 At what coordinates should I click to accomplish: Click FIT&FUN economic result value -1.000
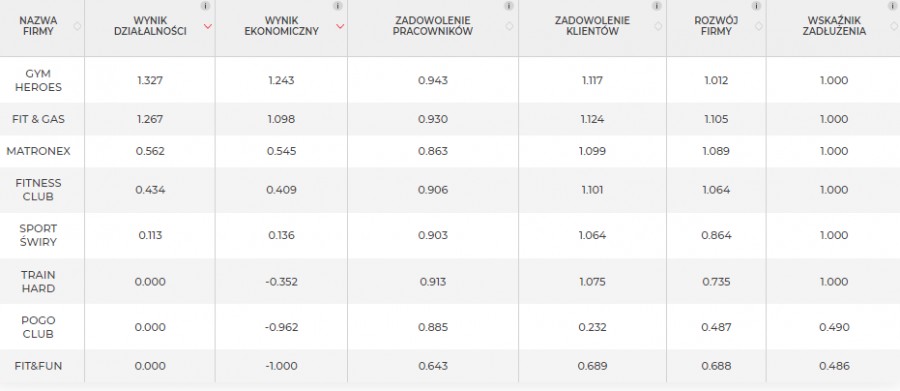281,366
